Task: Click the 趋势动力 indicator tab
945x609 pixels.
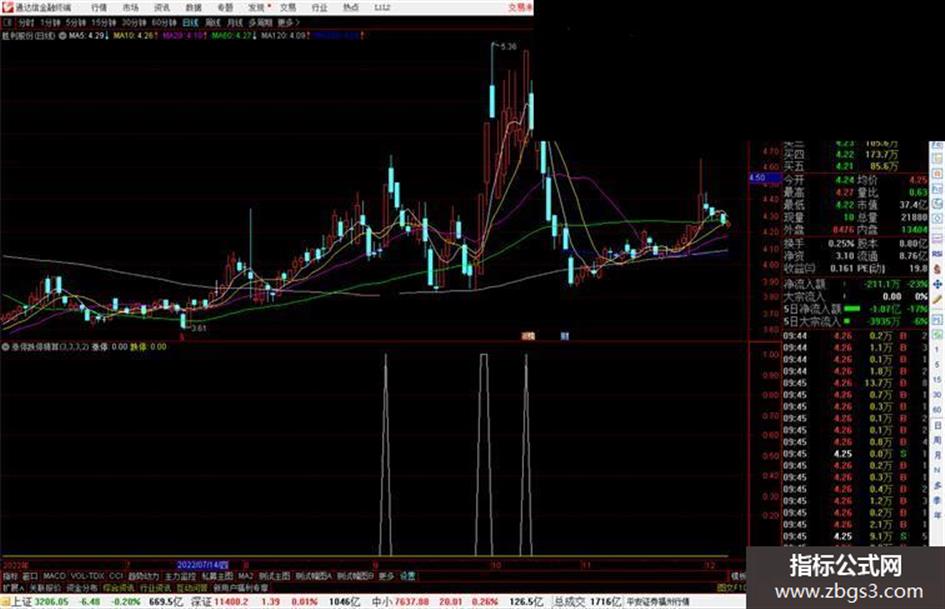Action: click(143, 576)
